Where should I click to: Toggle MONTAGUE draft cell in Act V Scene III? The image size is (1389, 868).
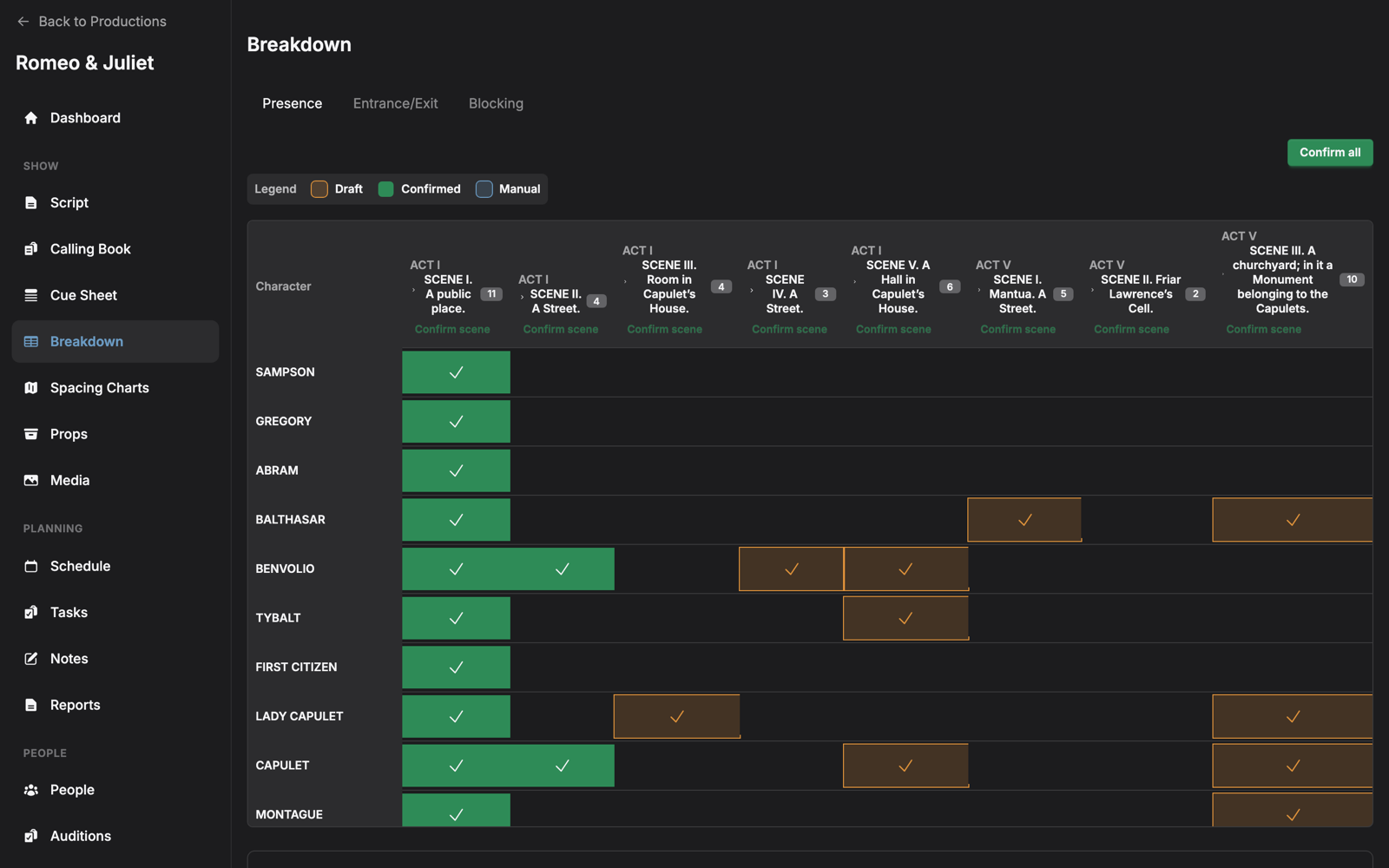click(1293, 810)
